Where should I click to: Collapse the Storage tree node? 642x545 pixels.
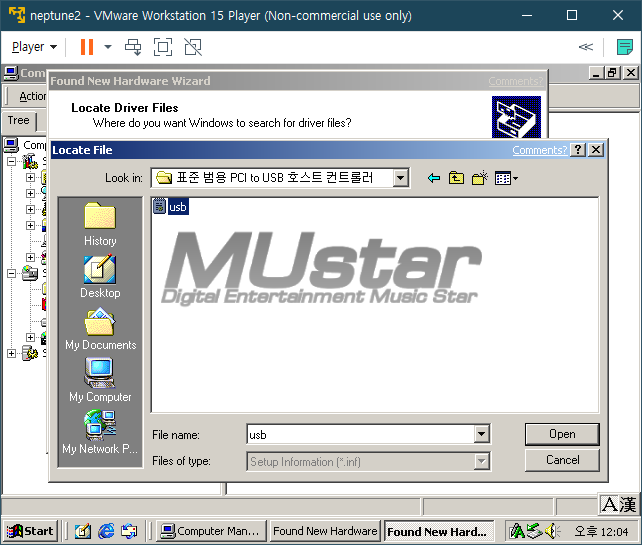click(11, 273)
